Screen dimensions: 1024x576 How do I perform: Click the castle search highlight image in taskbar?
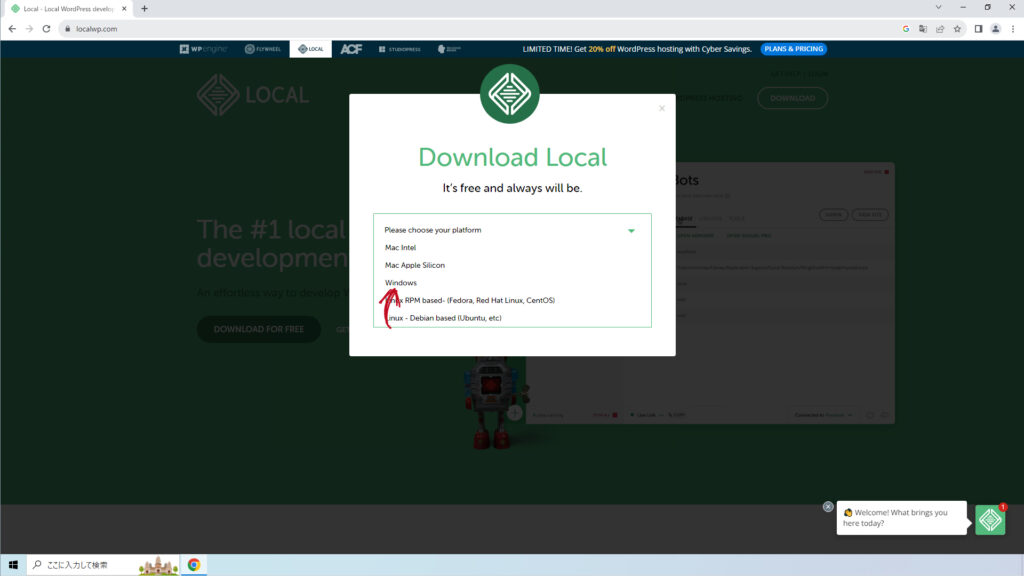coord(158,566)
